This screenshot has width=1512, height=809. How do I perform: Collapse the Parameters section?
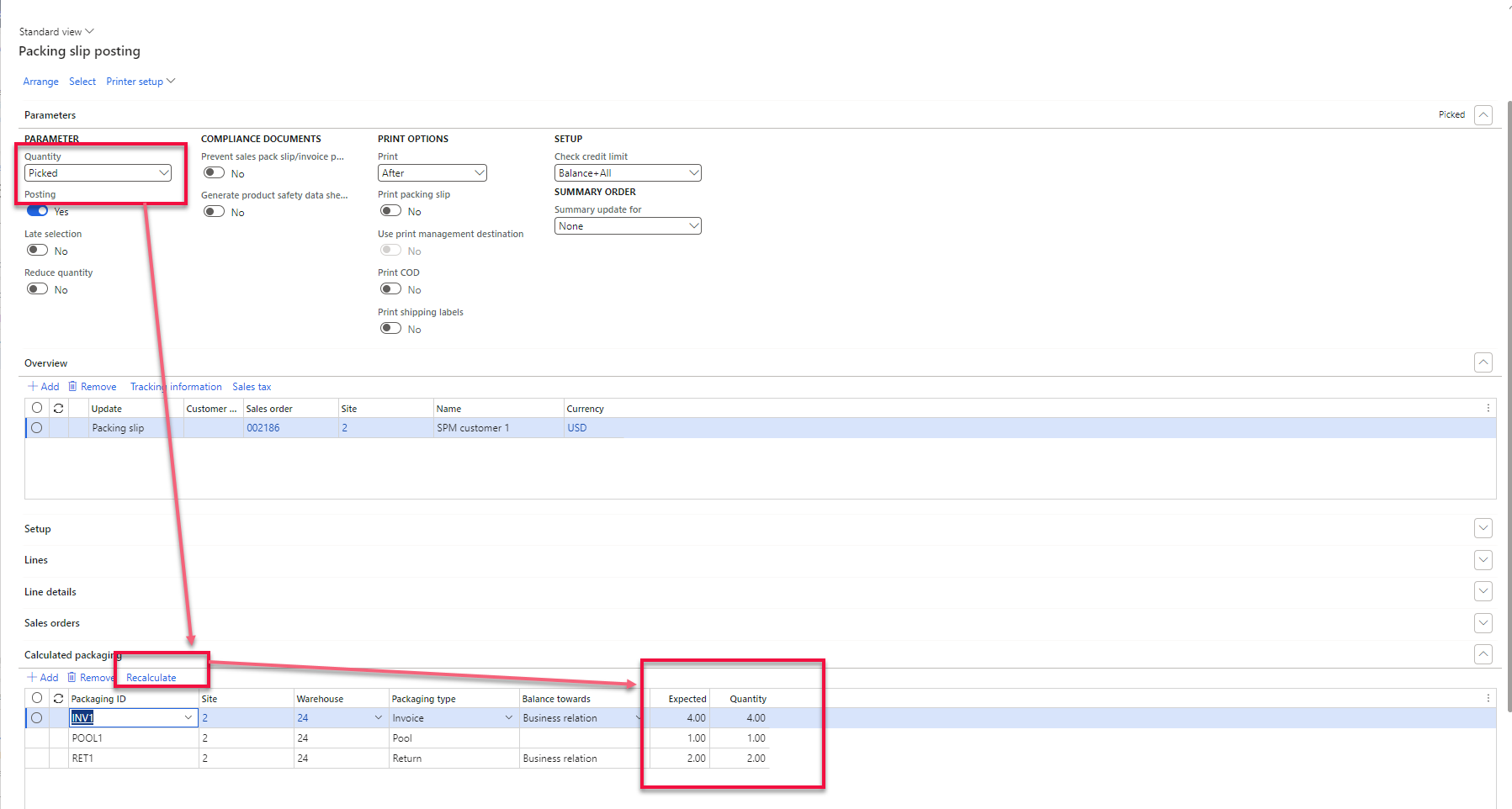point(1483,115)
